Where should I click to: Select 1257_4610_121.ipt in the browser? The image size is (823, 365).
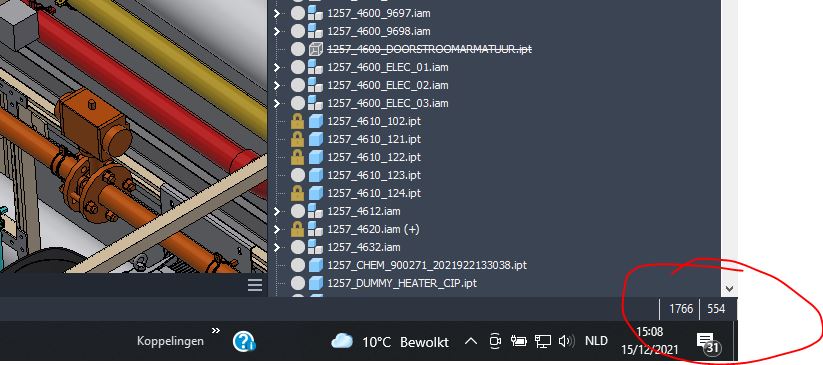click(374, 139)
